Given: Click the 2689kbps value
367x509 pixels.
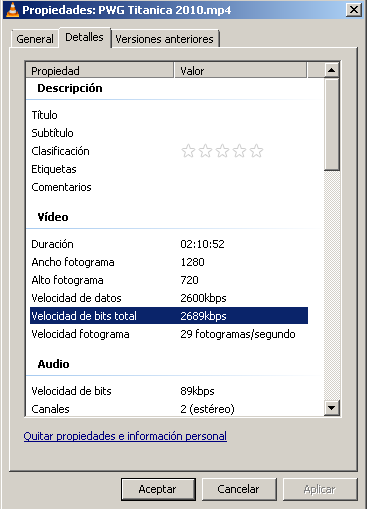Looking at the screenshot, I should click(x=203, y=316).
